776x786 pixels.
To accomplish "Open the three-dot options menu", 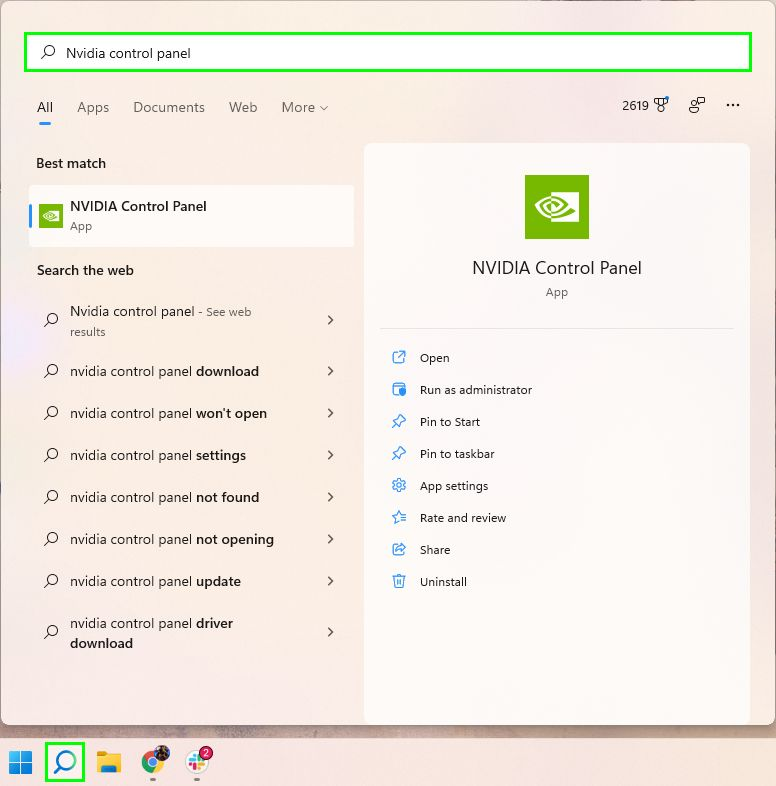I will click(x=733, y=105).
